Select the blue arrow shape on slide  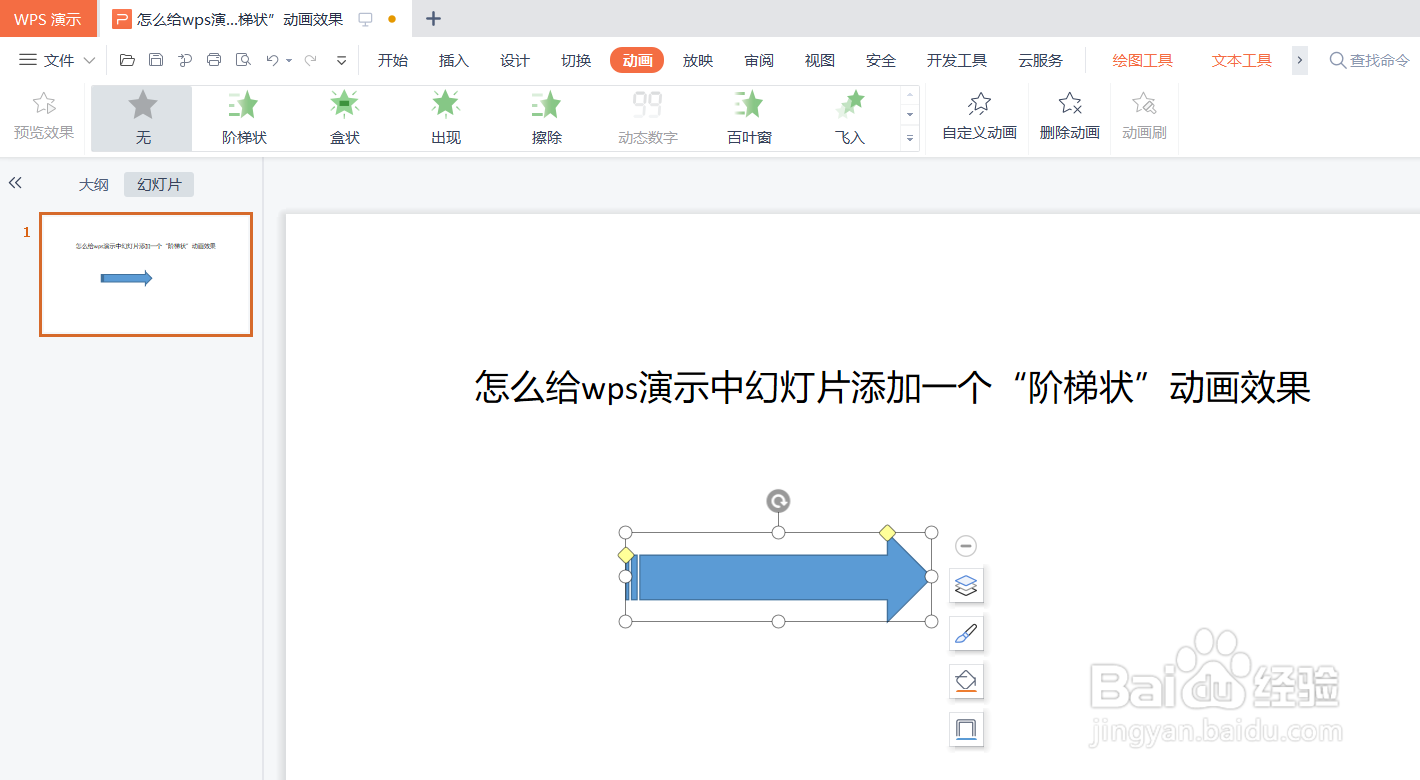click(x=780, y=577)
